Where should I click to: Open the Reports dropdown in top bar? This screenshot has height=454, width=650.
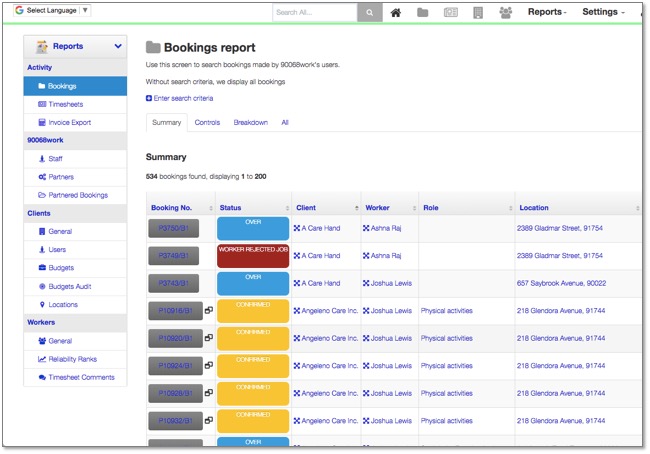[547, 12]
